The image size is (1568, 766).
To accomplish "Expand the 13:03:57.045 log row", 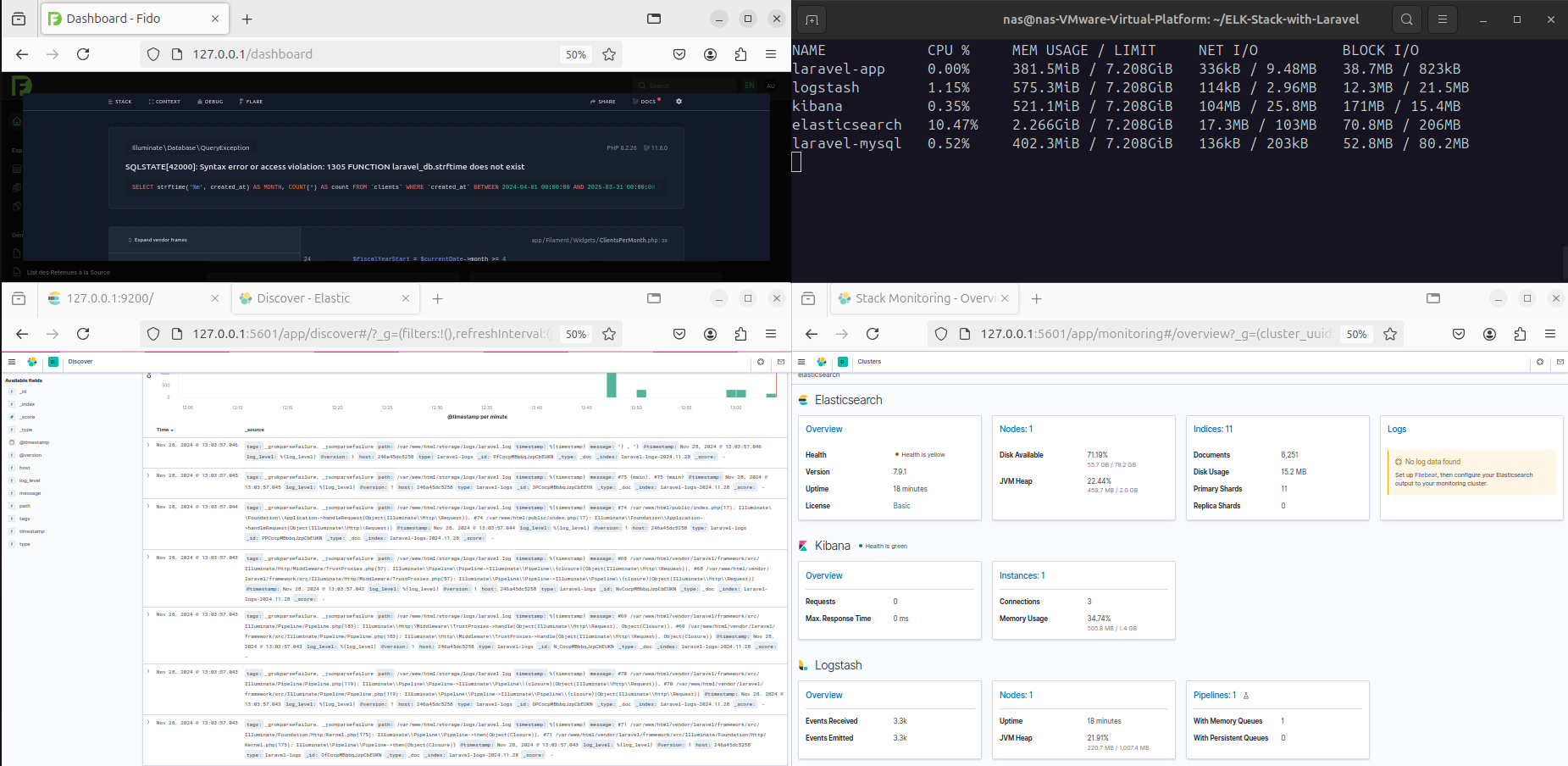I will [x=148, y=475].
